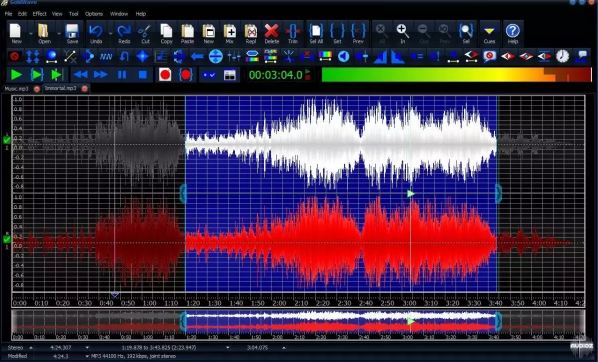This screenshot has width=598, height=362.
Task: Switch to the Music.mp3 tab
Action: 16,88
